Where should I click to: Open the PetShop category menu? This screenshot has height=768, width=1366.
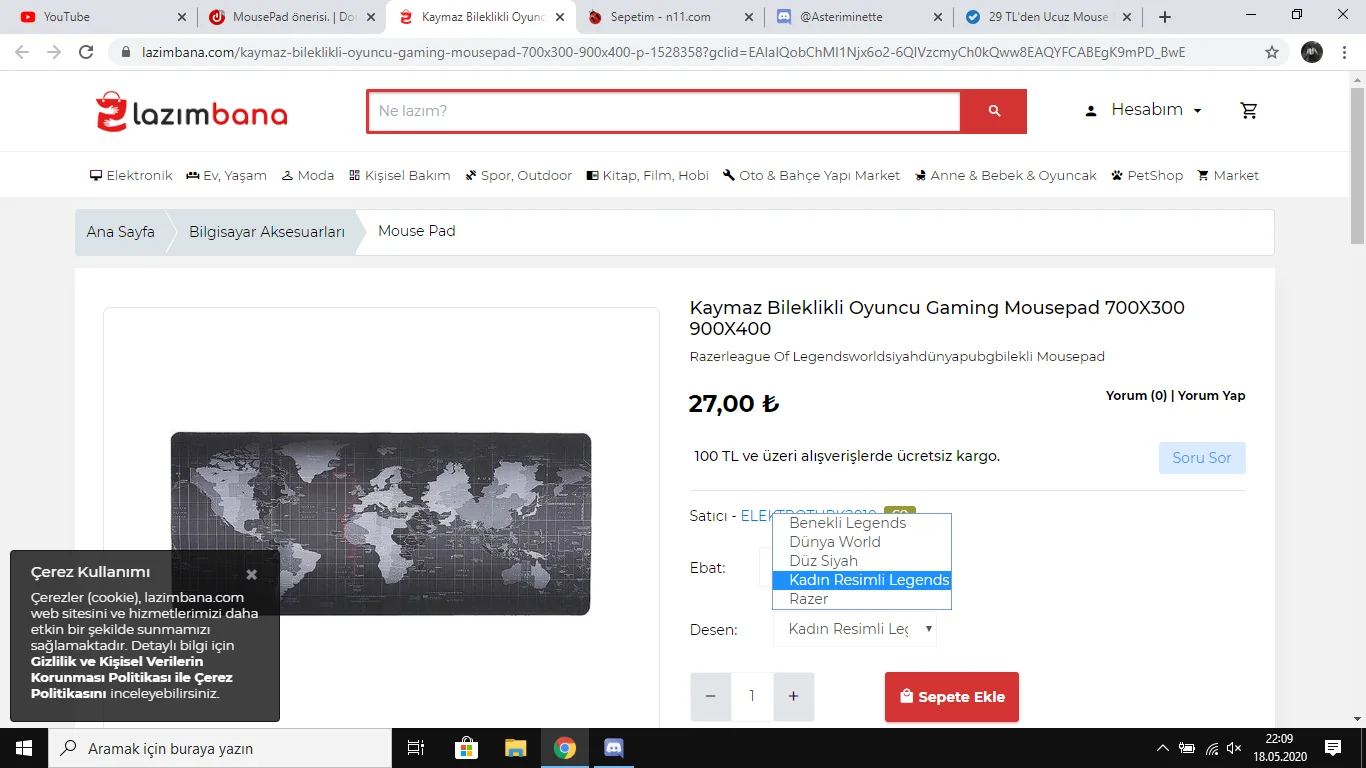(1147, 175)
